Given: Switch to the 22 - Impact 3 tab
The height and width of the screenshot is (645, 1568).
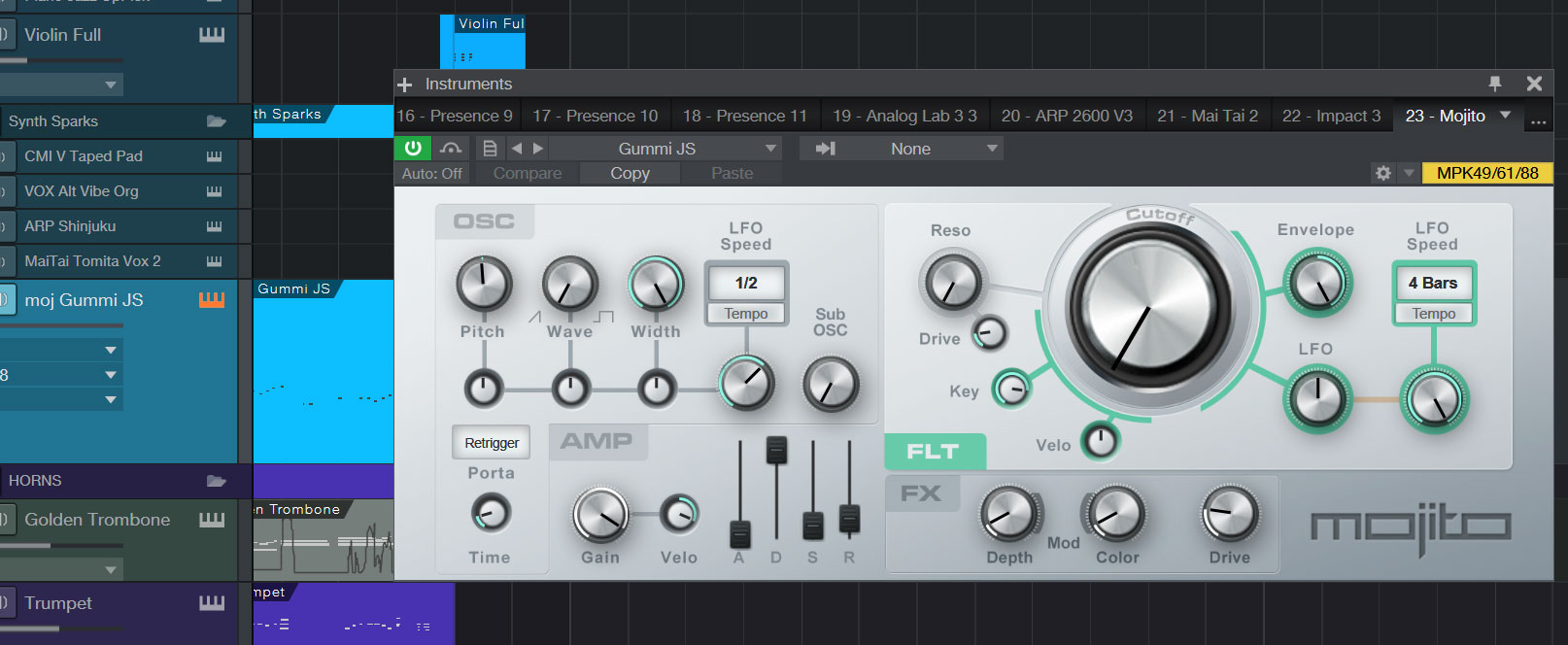Looking at the screenshot, I should coord(1331,117).
